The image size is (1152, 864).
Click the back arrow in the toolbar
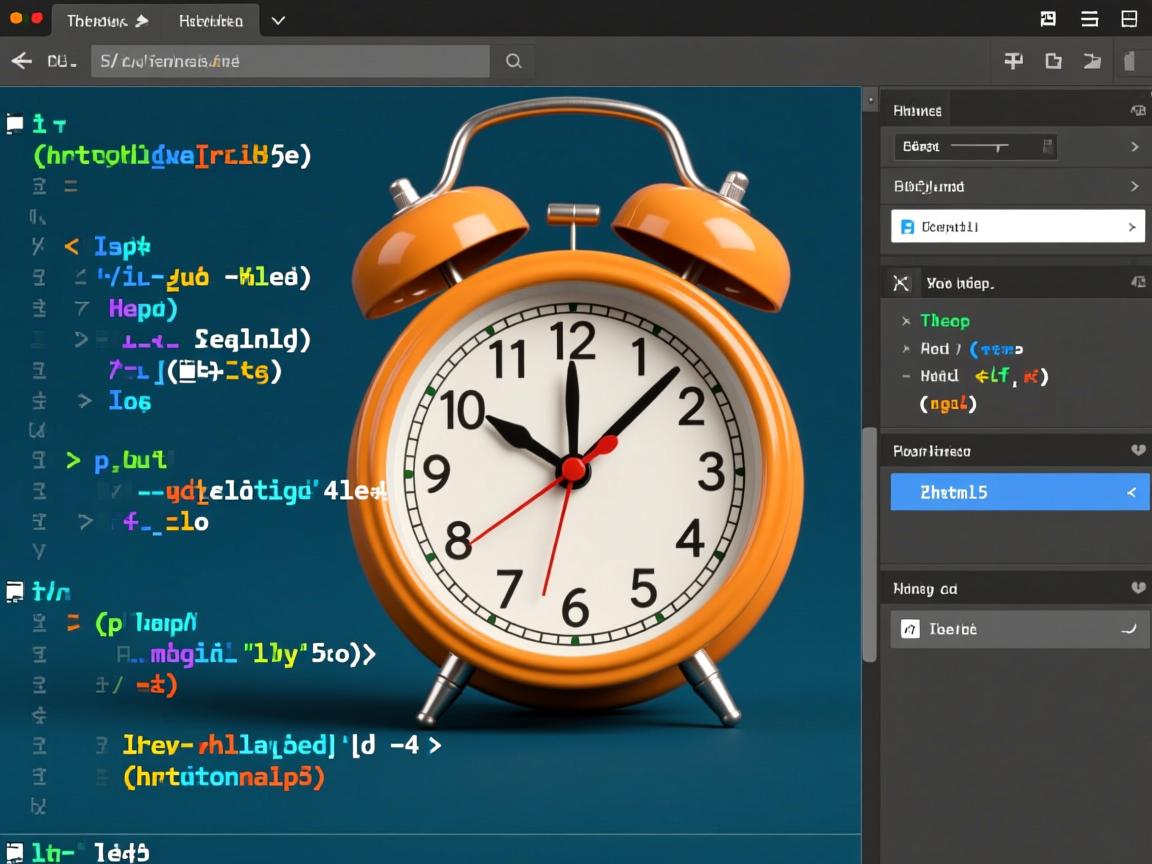(x=21, y=61)
